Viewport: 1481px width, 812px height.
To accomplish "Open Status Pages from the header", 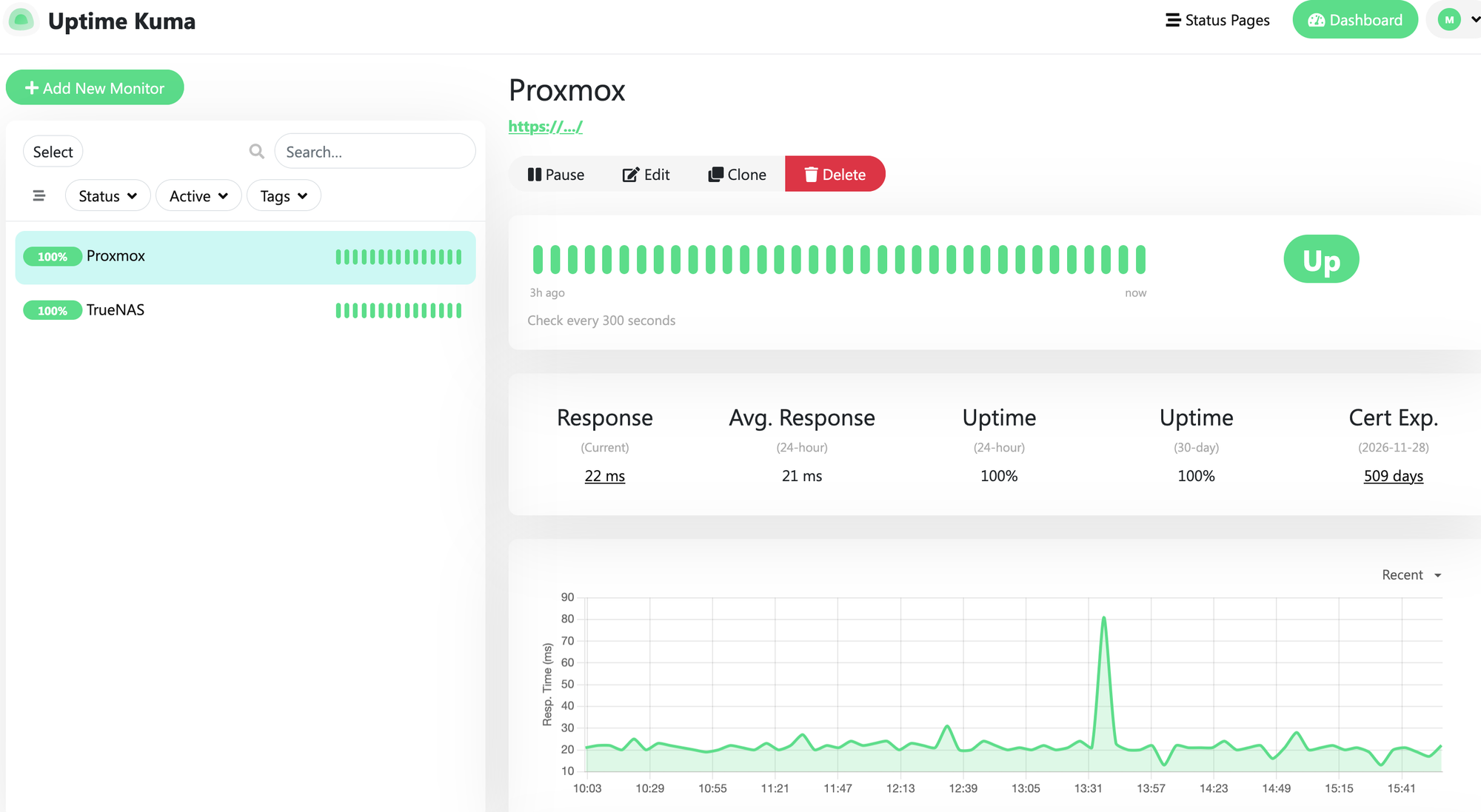I will point(1217,20).
